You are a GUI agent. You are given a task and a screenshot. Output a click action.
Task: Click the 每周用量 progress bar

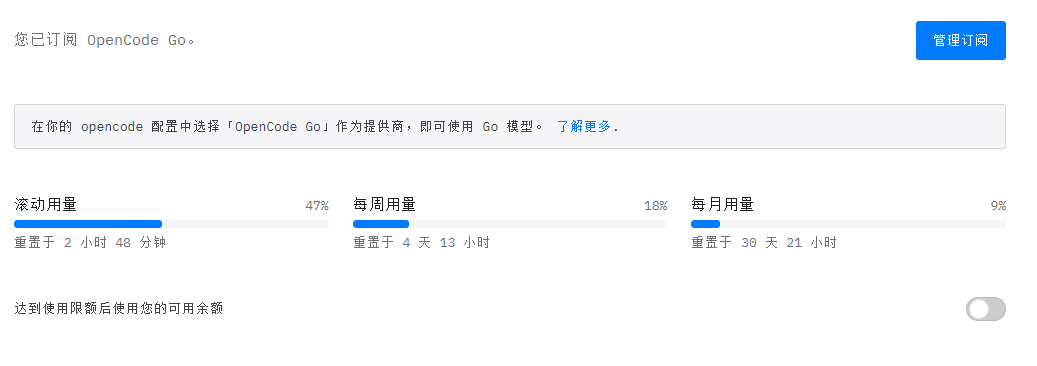click(510, 224)
